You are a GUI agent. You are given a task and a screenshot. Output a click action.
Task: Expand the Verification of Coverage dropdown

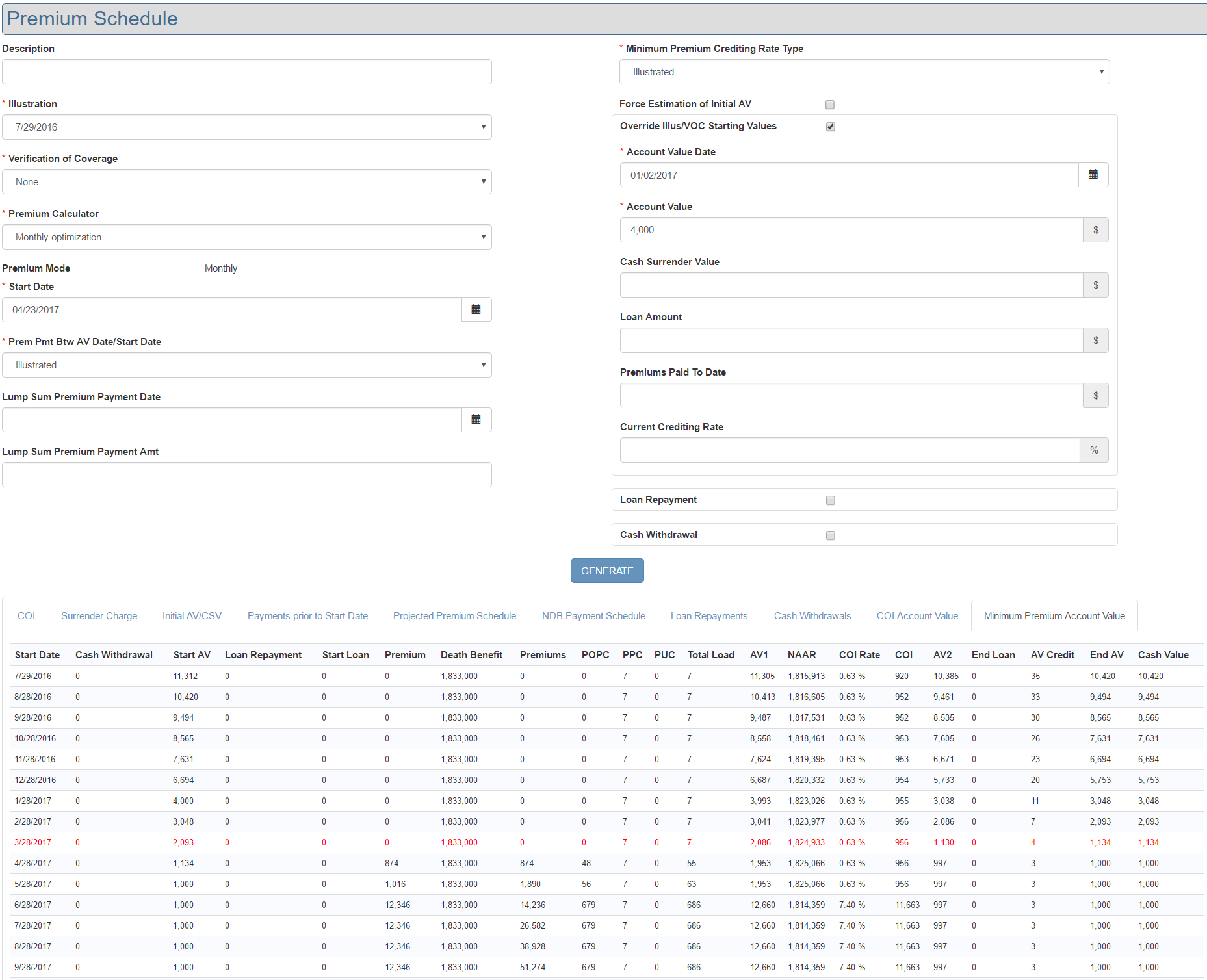pos(247,182)
